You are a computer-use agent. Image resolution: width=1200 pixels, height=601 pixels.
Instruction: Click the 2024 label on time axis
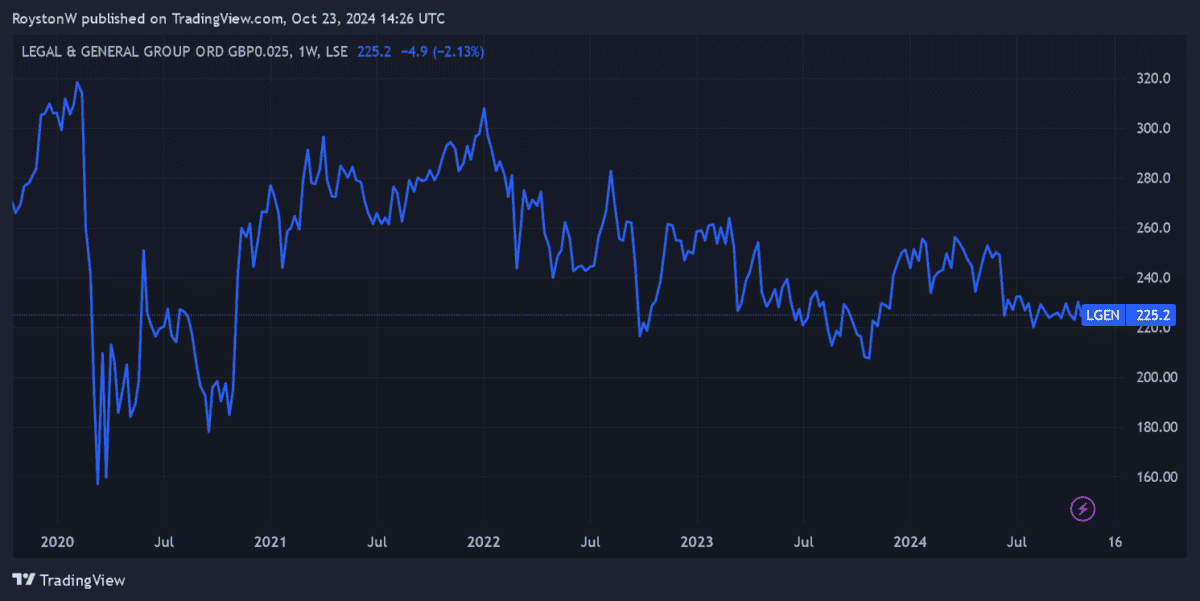tap(910, 542)
